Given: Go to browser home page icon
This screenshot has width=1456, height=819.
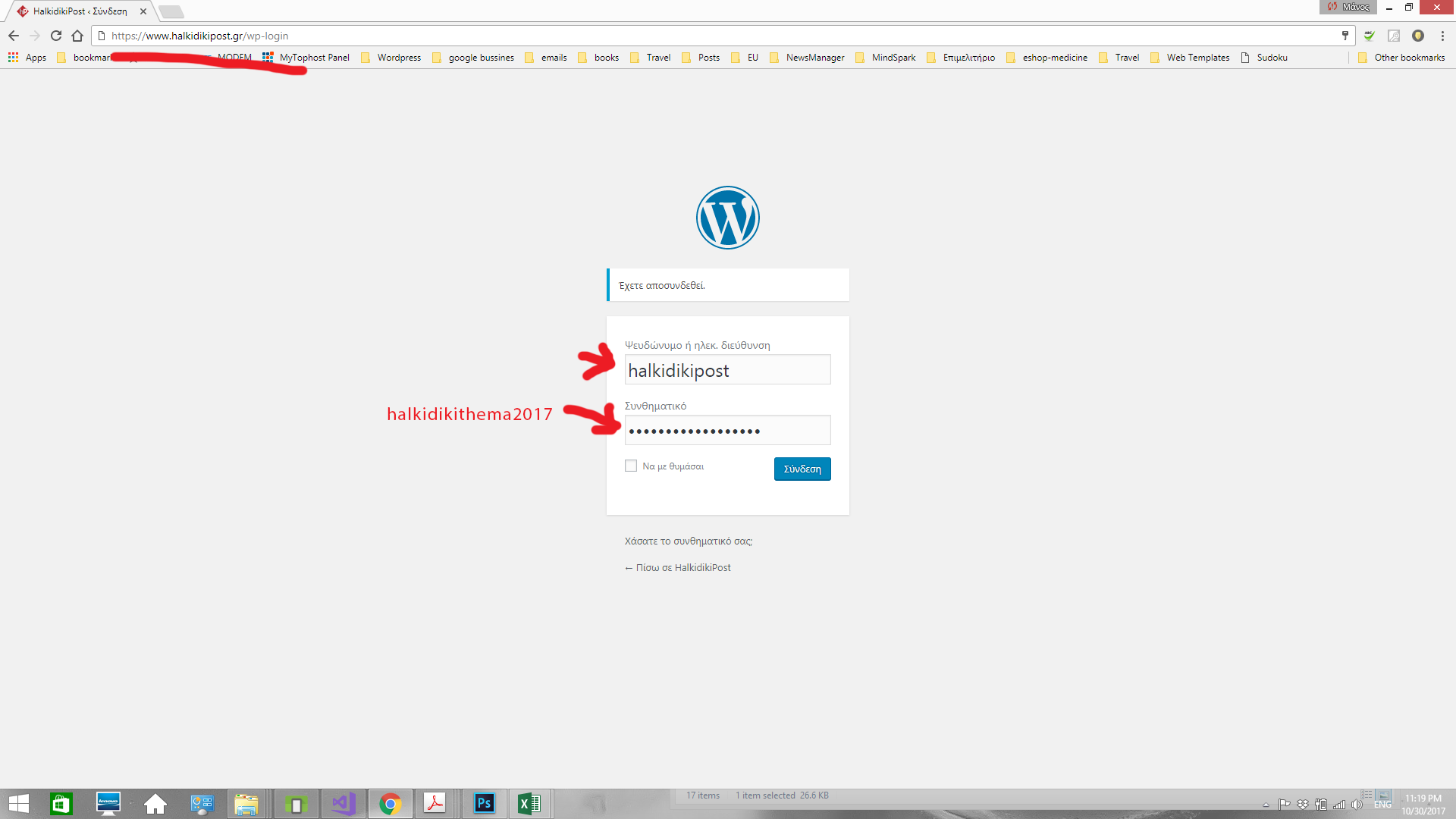Looking at the screenshot, I should [77, 36].
